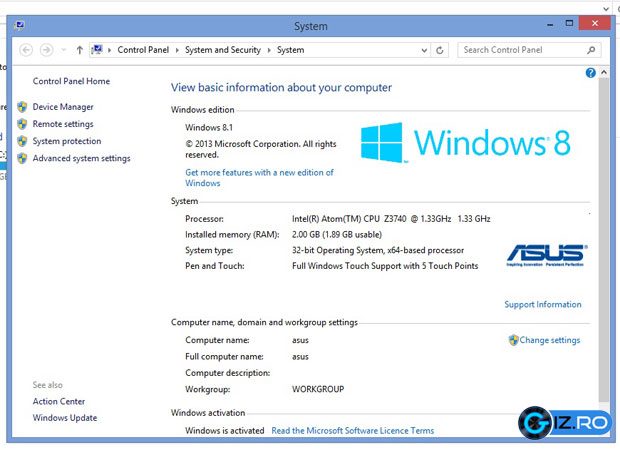
Task: Click the text 2.00 GB (1.89 GB usable)
Action: tap(337, 234)
